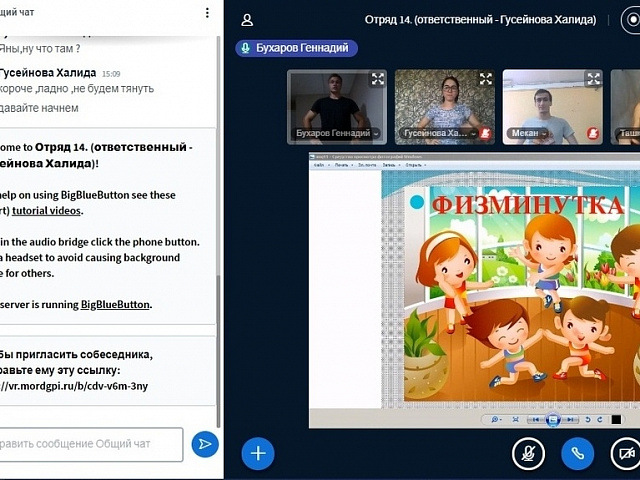
Task: Open dropdown next to Бухаров Геннадий name
Action: 376,133
